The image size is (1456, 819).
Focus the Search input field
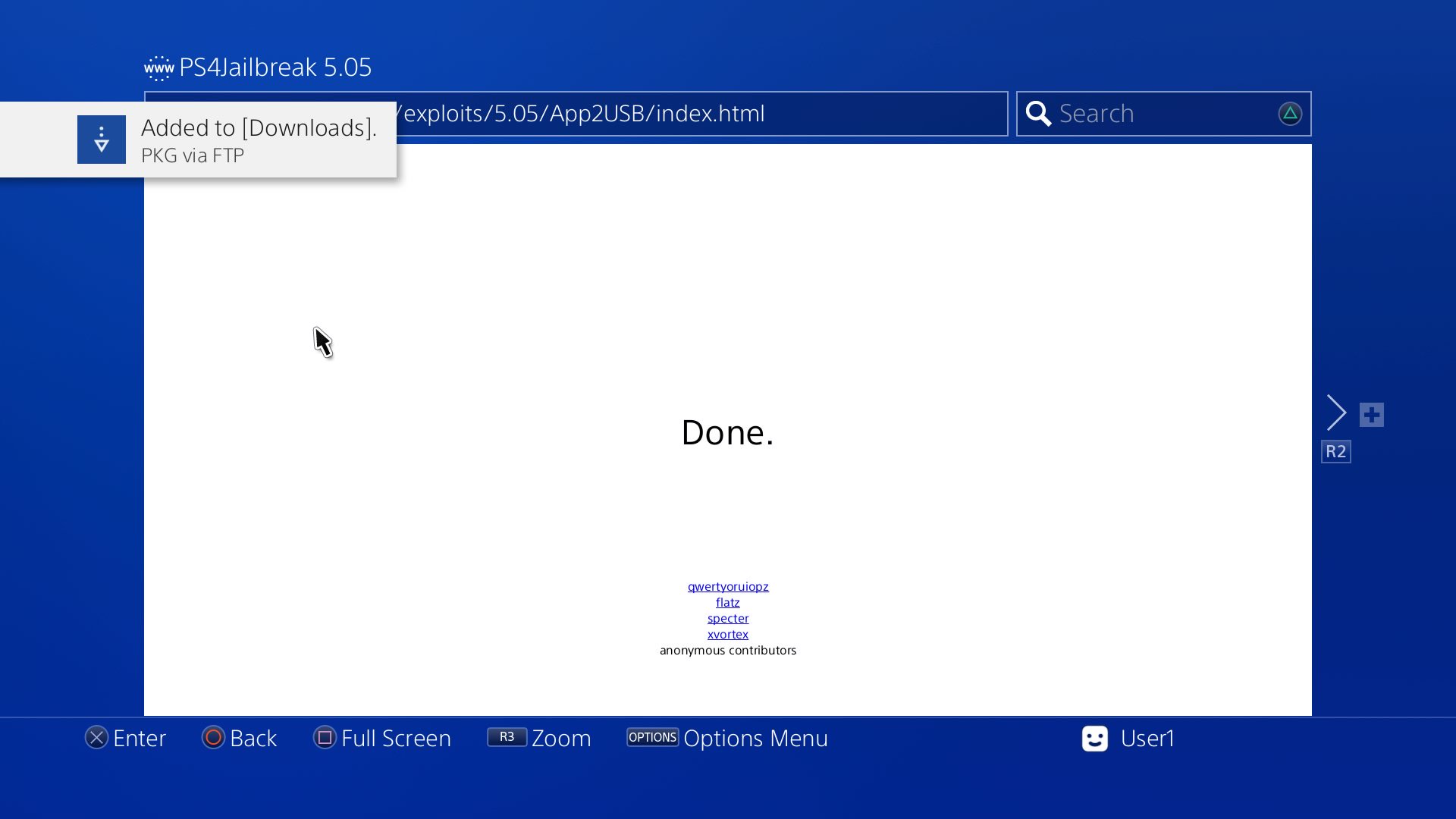1164,114
